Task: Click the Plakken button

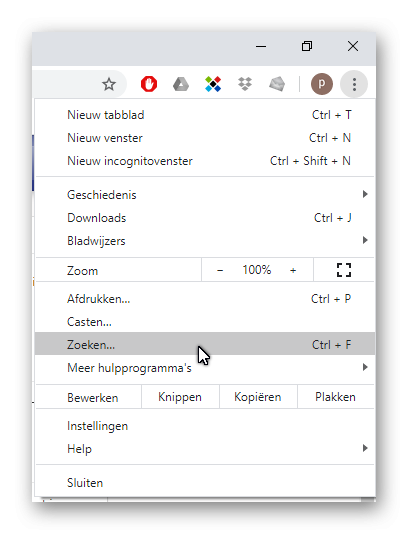Action: (335, 397)
